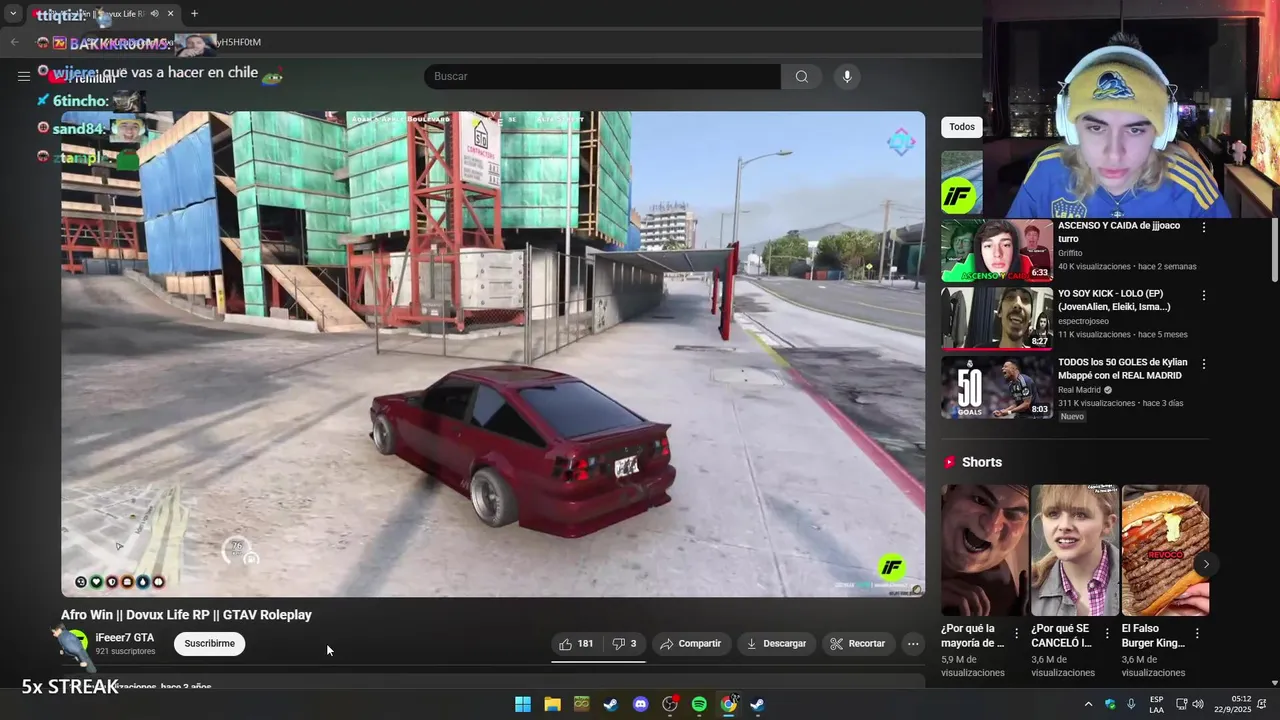
Task: Switch to Chrome in taskbar
Action: [729, 704]
